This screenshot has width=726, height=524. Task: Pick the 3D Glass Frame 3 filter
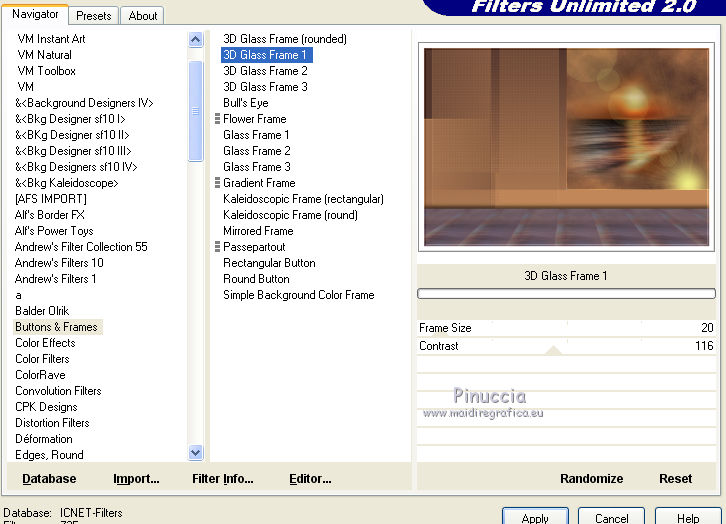coord(265,87)
